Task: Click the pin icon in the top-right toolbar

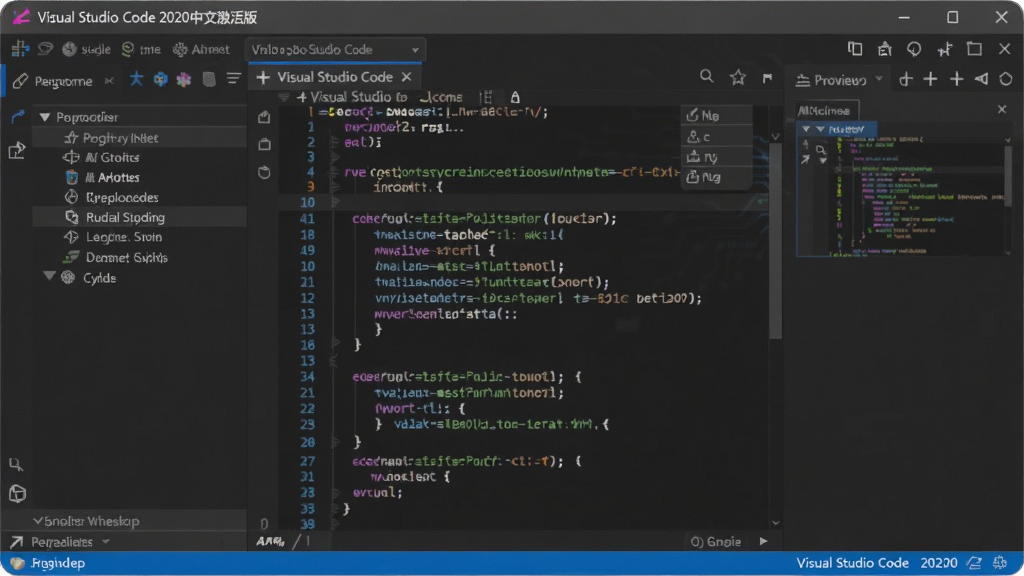Action: coord(944,49)
